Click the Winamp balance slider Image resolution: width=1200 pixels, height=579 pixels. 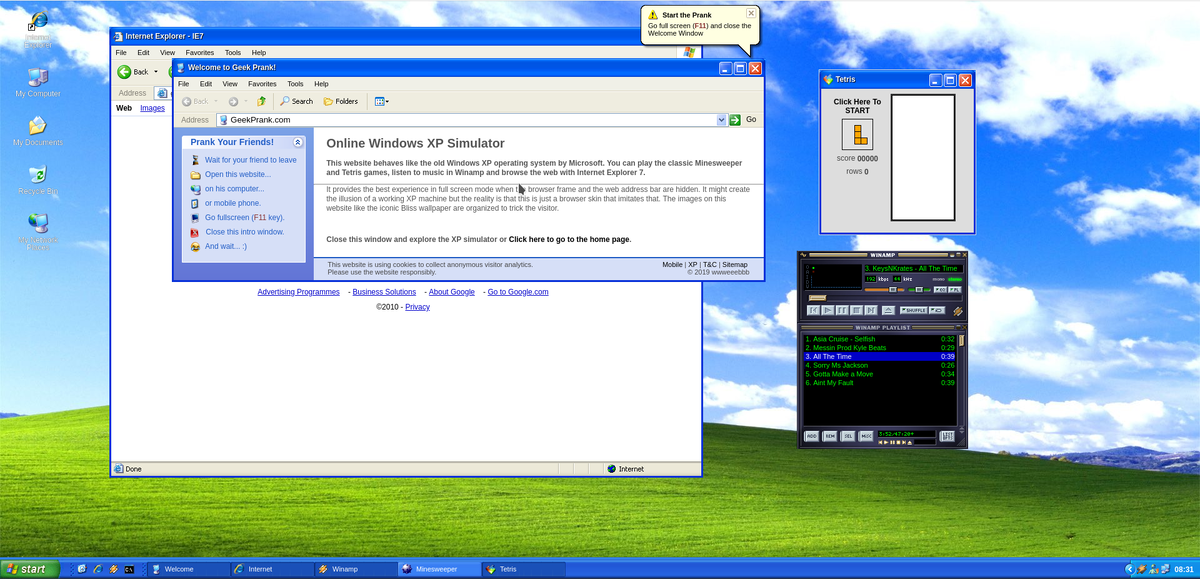tap(919, 290)
